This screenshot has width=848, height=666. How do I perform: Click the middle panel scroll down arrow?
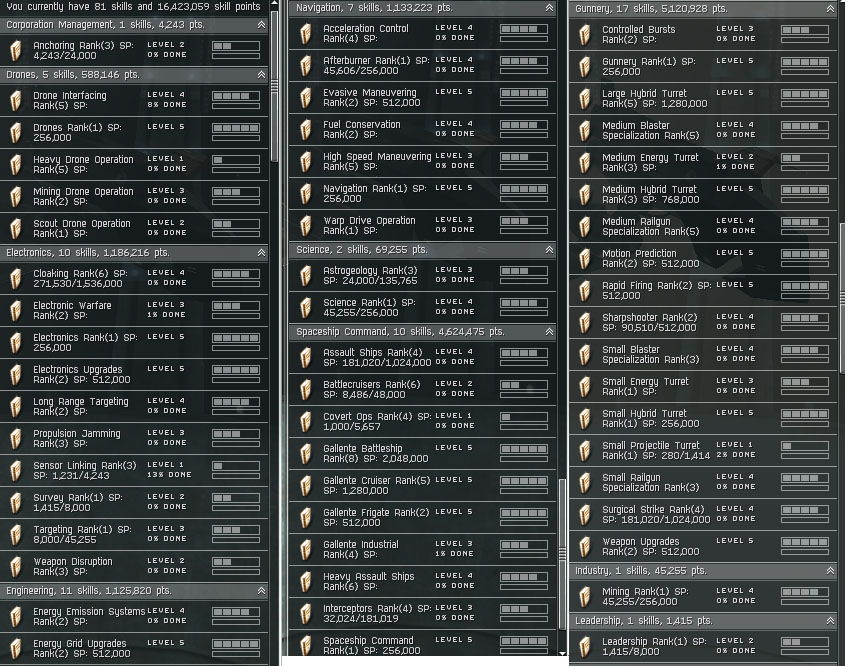pos(562,653)
